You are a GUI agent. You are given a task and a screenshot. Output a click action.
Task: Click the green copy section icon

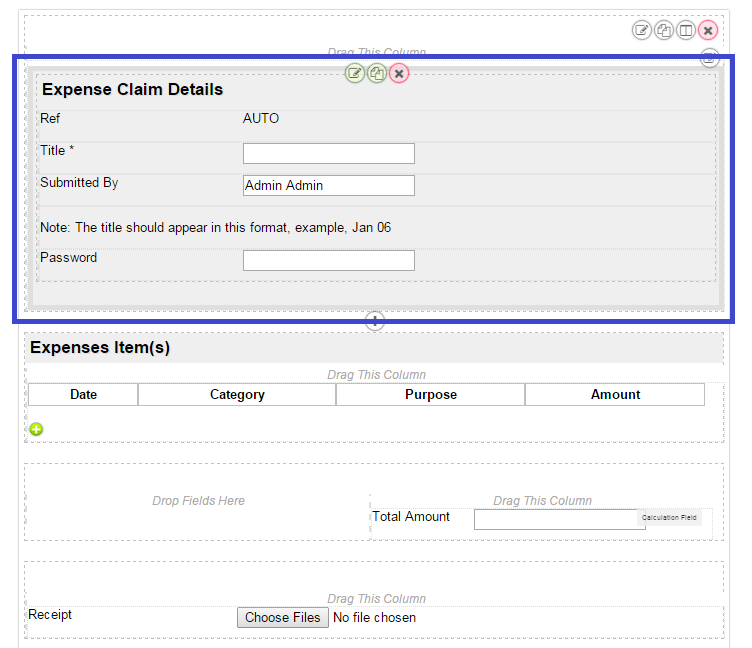(377, 73)
